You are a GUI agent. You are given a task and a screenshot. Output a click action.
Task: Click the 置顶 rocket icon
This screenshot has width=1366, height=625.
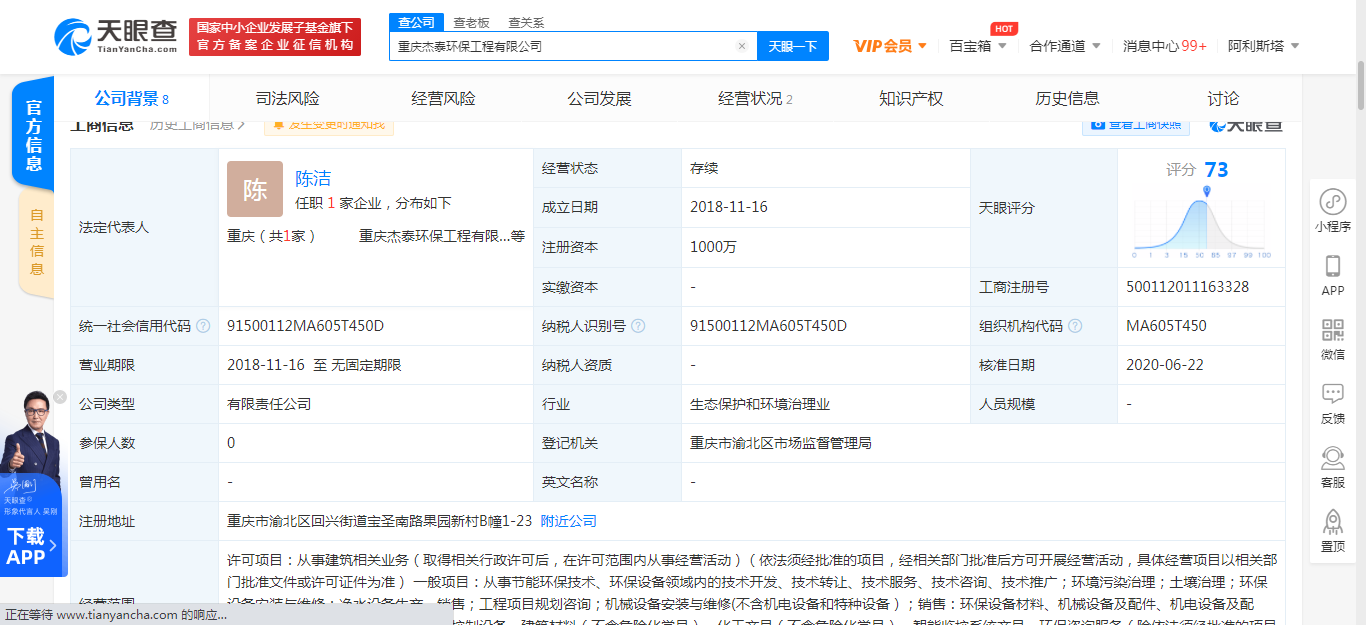(1333, 522)
